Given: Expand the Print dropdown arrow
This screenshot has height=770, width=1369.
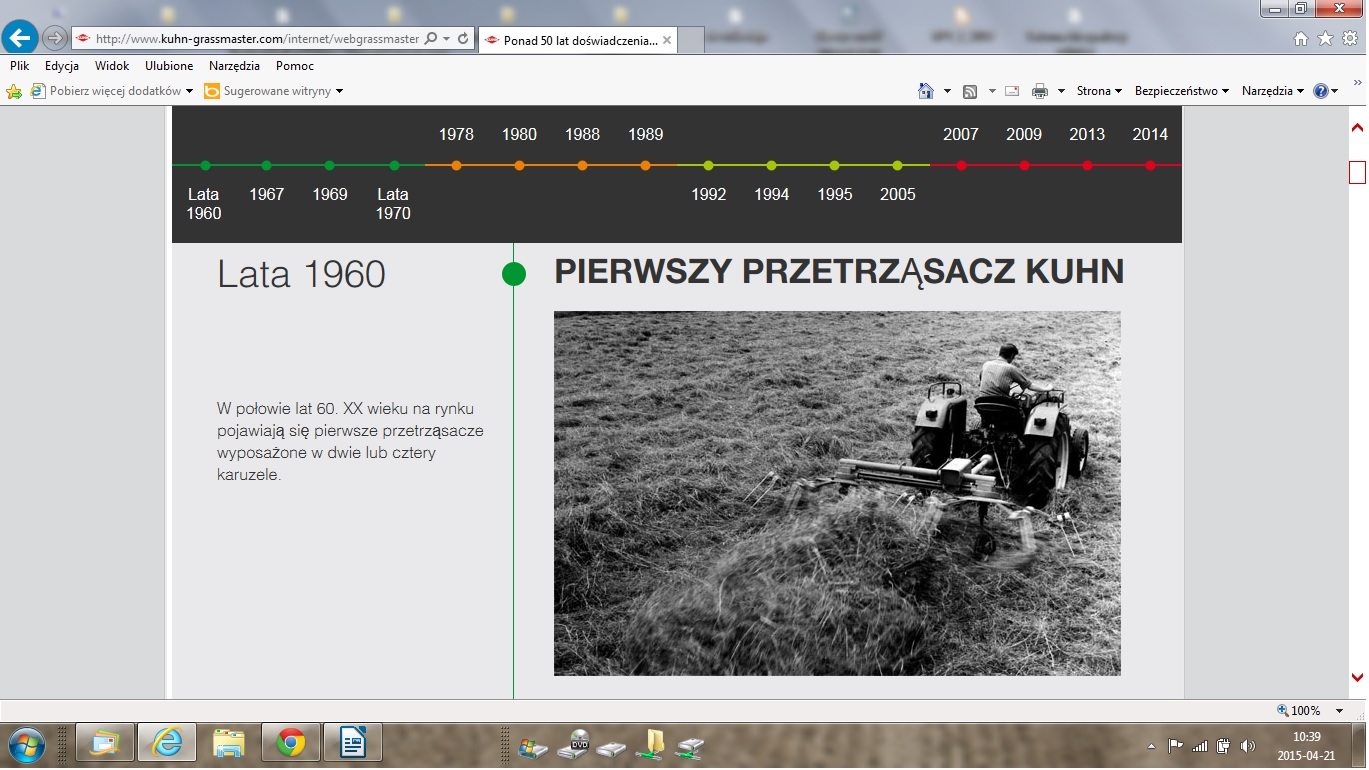Looking at the screenshot, I should tap(1061, 91).
